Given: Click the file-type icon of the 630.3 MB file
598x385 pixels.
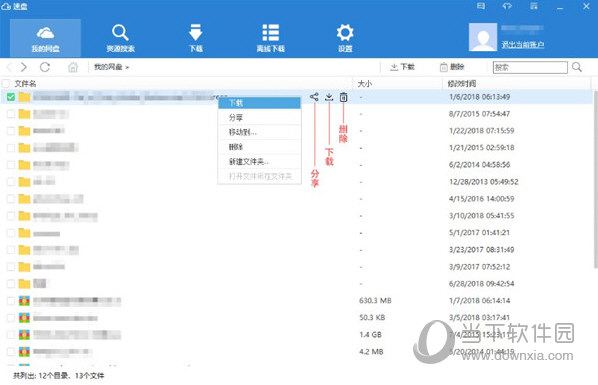Looking at the screenshot, I should tap(24, 301).
